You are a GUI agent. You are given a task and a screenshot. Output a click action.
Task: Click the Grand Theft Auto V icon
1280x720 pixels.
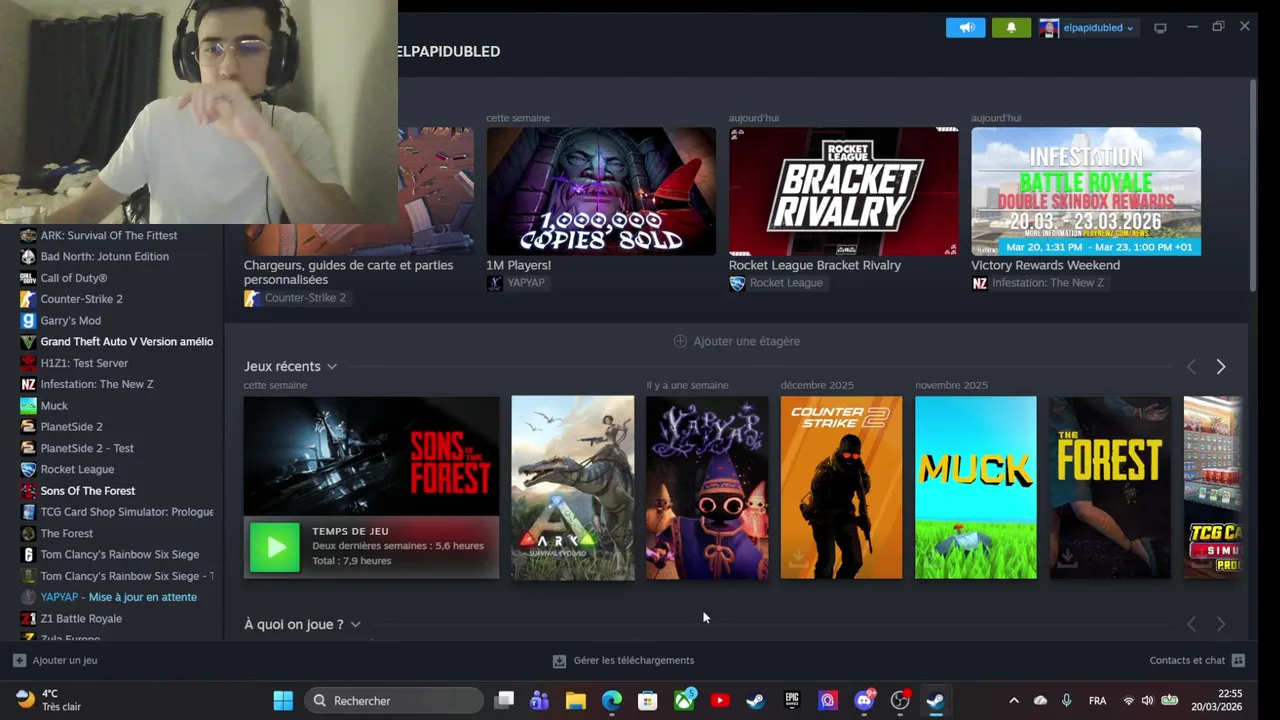tap(28, 341)
